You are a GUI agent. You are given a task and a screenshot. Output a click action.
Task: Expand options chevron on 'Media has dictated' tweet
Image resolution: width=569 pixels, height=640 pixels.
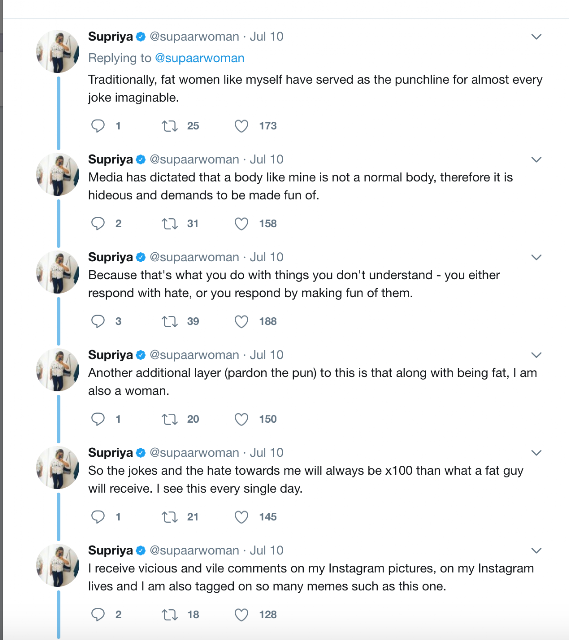(x=536, y=159)
